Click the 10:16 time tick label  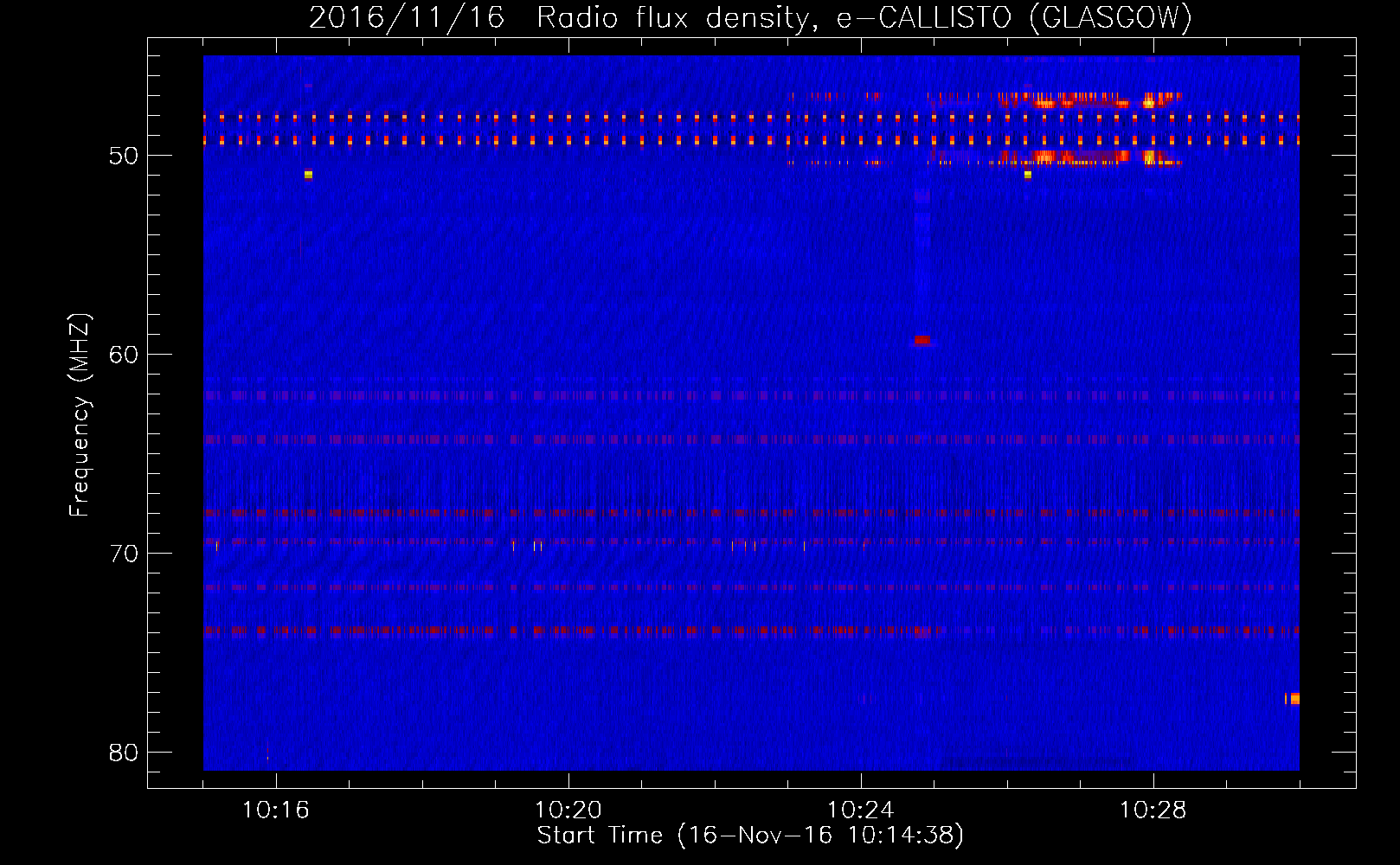276,811
